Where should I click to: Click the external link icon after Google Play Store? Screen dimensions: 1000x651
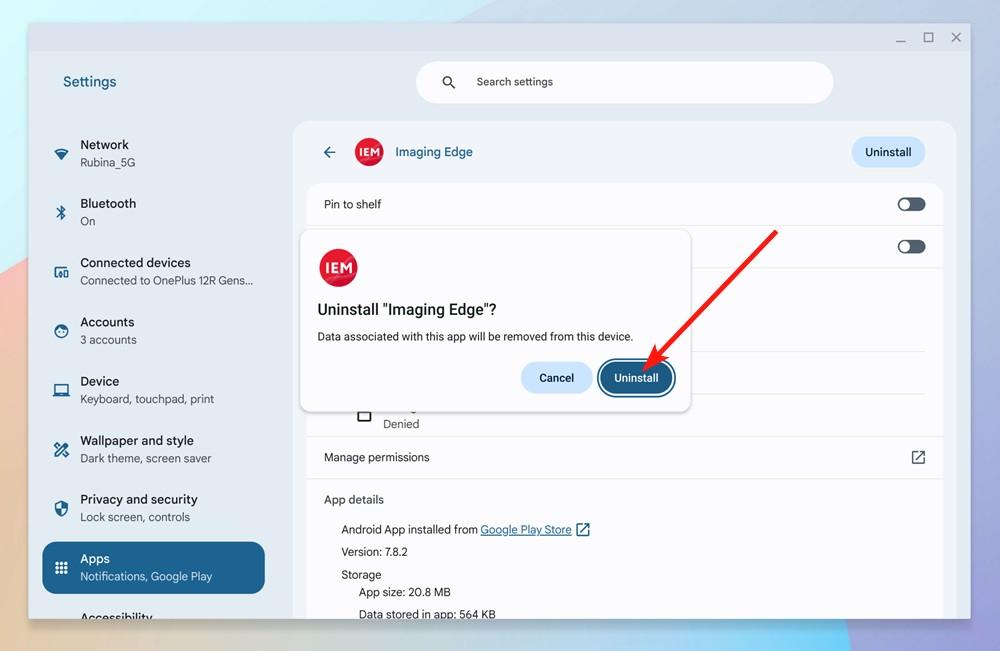coord(583,529)
